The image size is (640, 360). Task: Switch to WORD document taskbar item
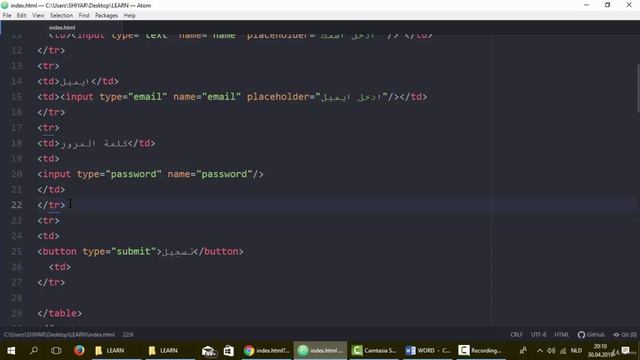[x=428, y=351]
